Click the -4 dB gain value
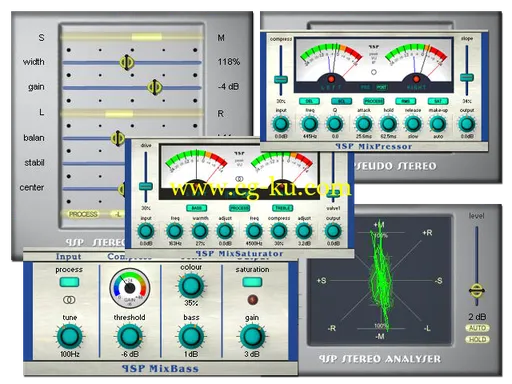 [x=228, y=87]
